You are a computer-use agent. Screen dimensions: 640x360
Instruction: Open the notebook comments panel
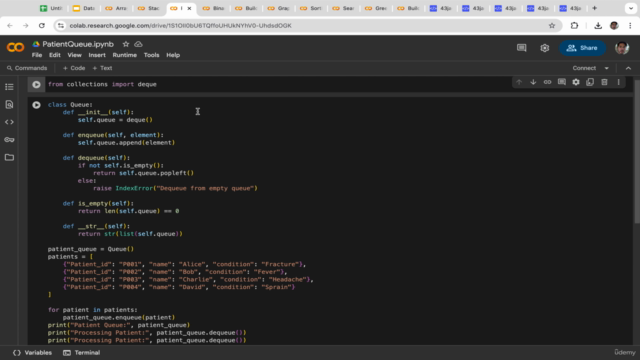tap(522, 48)
